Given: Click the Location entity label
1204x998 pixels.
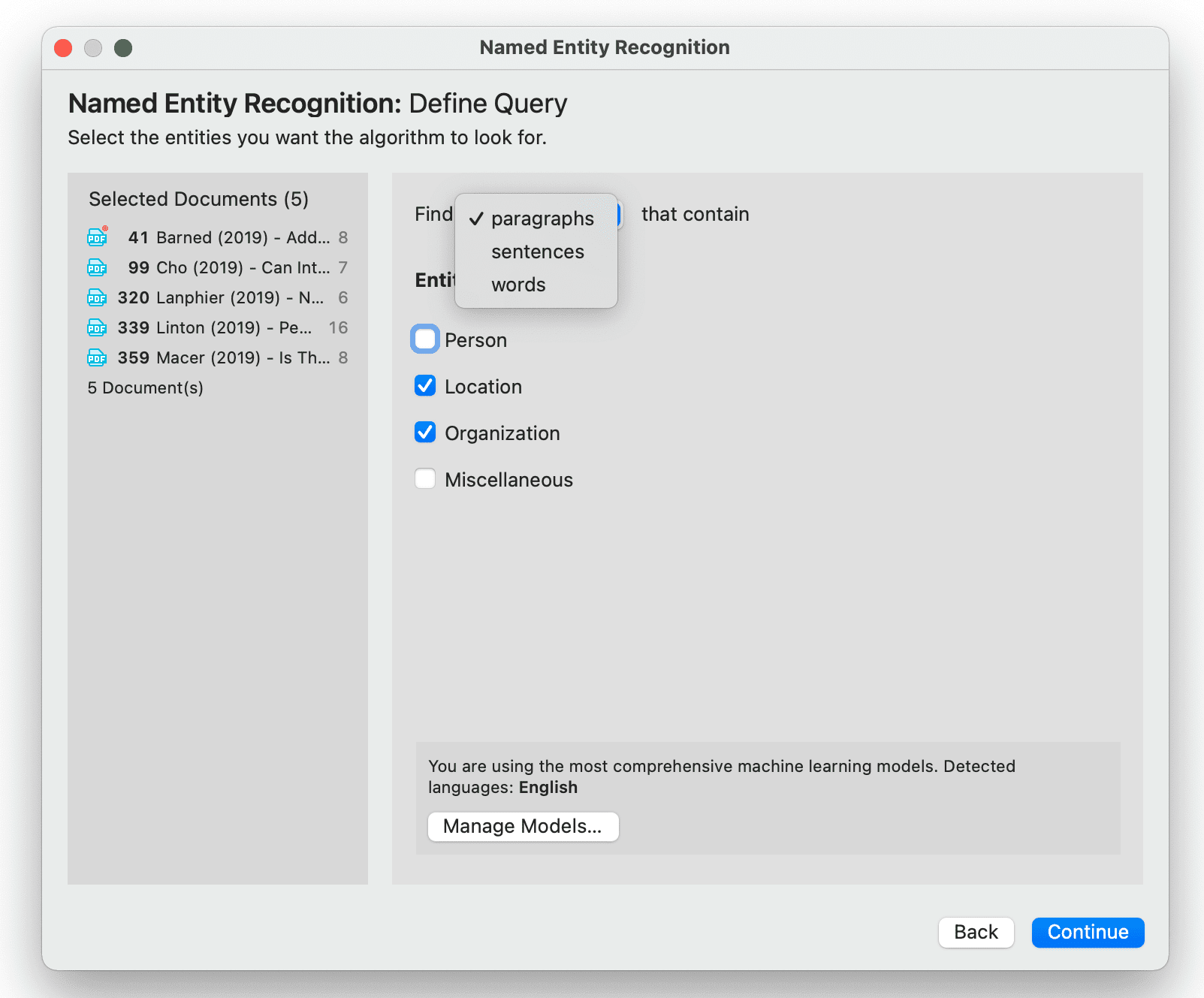Looking at the screenshot, I should click(x=483, y=387).
